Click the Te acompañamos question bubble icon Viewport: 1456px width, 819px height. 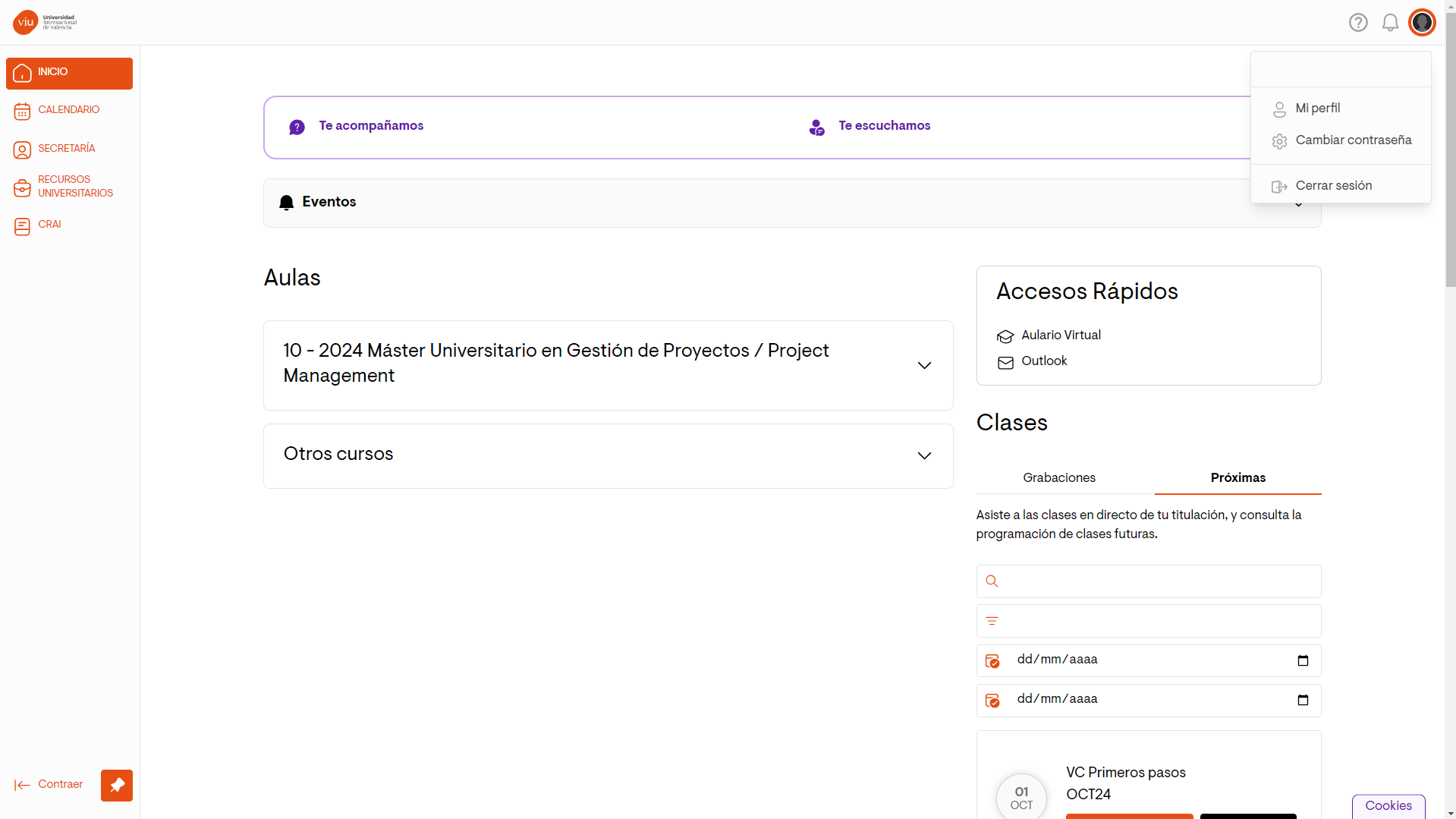pos(297,128)
